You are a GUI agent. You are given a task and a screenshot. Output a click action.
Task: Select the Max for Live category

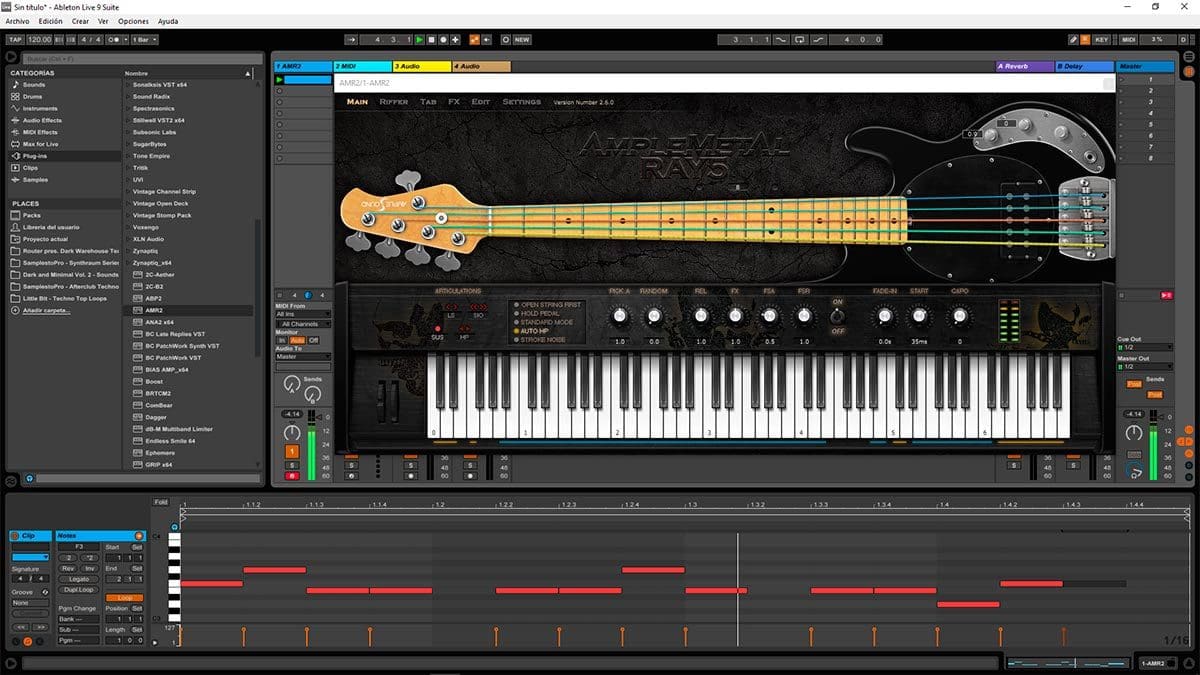pos(40,145)
